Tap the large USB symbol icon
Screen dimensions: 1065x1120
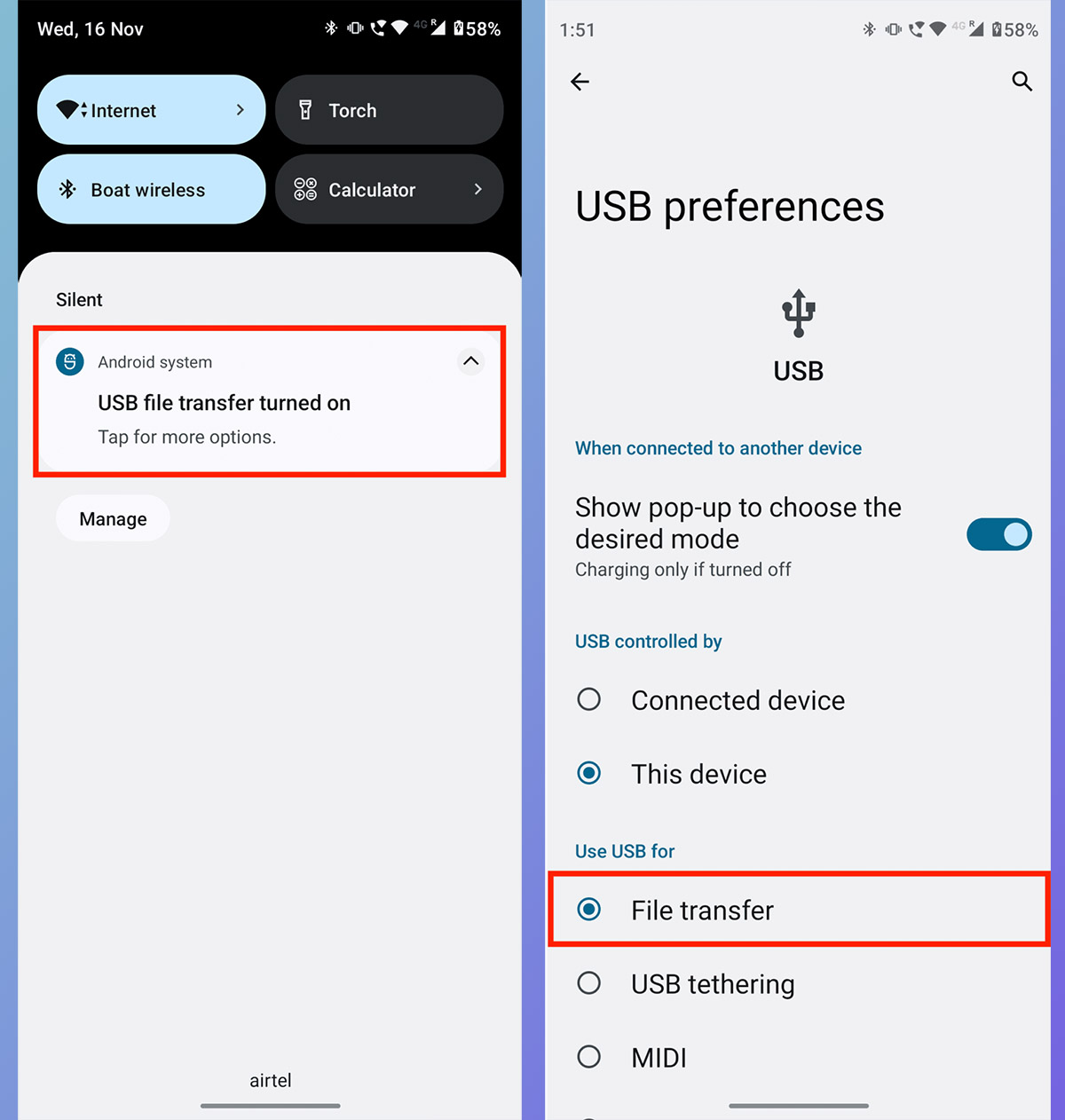point(799,313)
